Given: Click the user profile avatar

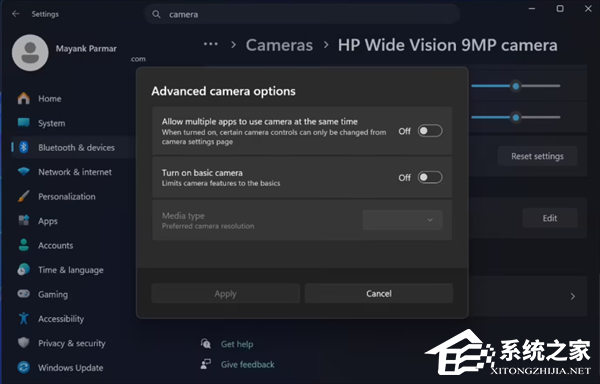Looking at the screenshot, I should point(30,53).
